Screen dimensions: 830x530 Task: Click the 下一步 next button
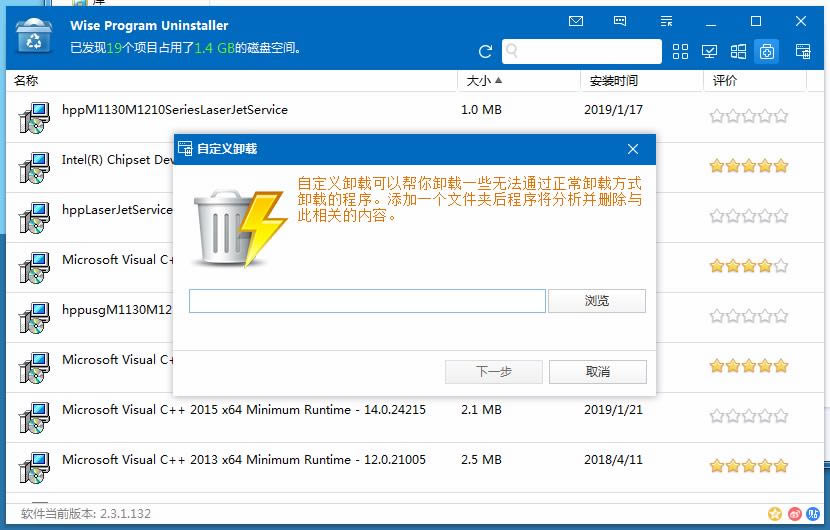click(x=493, y=372)
